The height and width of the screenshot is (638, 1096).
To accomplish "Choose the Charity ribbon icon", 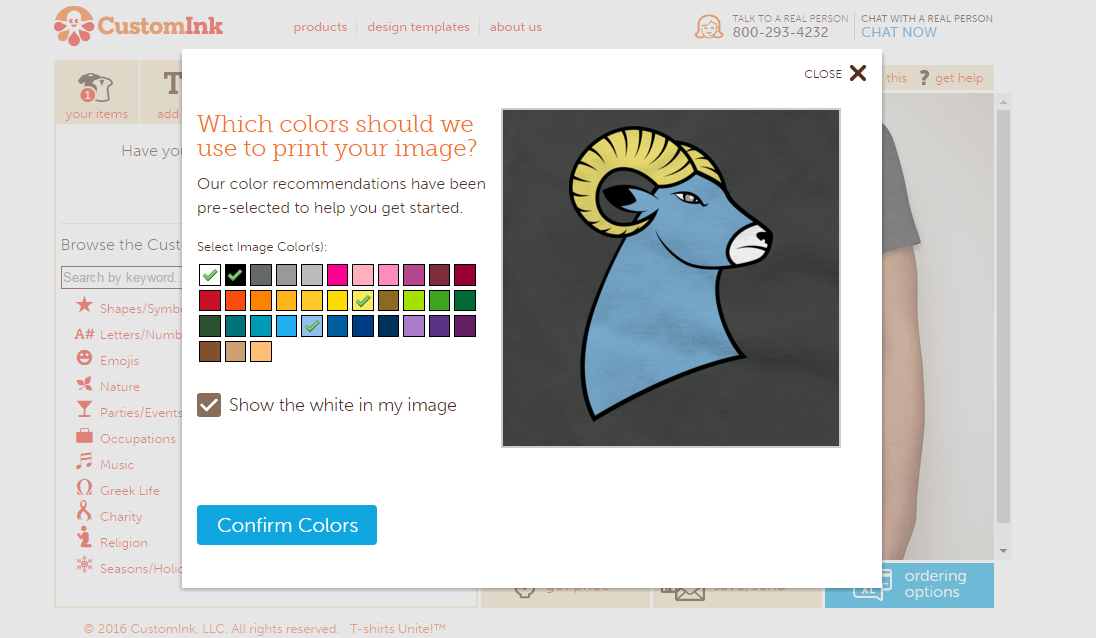I will click(x=84, y=515).
